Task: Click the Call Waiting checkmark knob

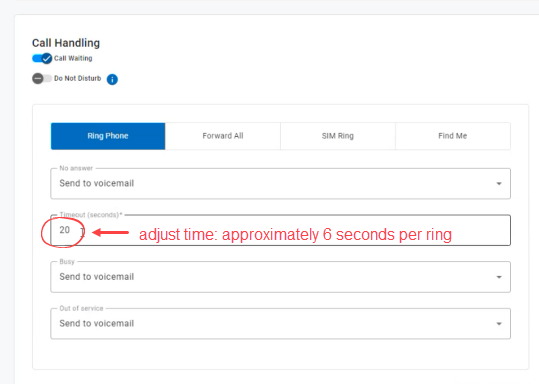Action: click(x=46, y=58)
